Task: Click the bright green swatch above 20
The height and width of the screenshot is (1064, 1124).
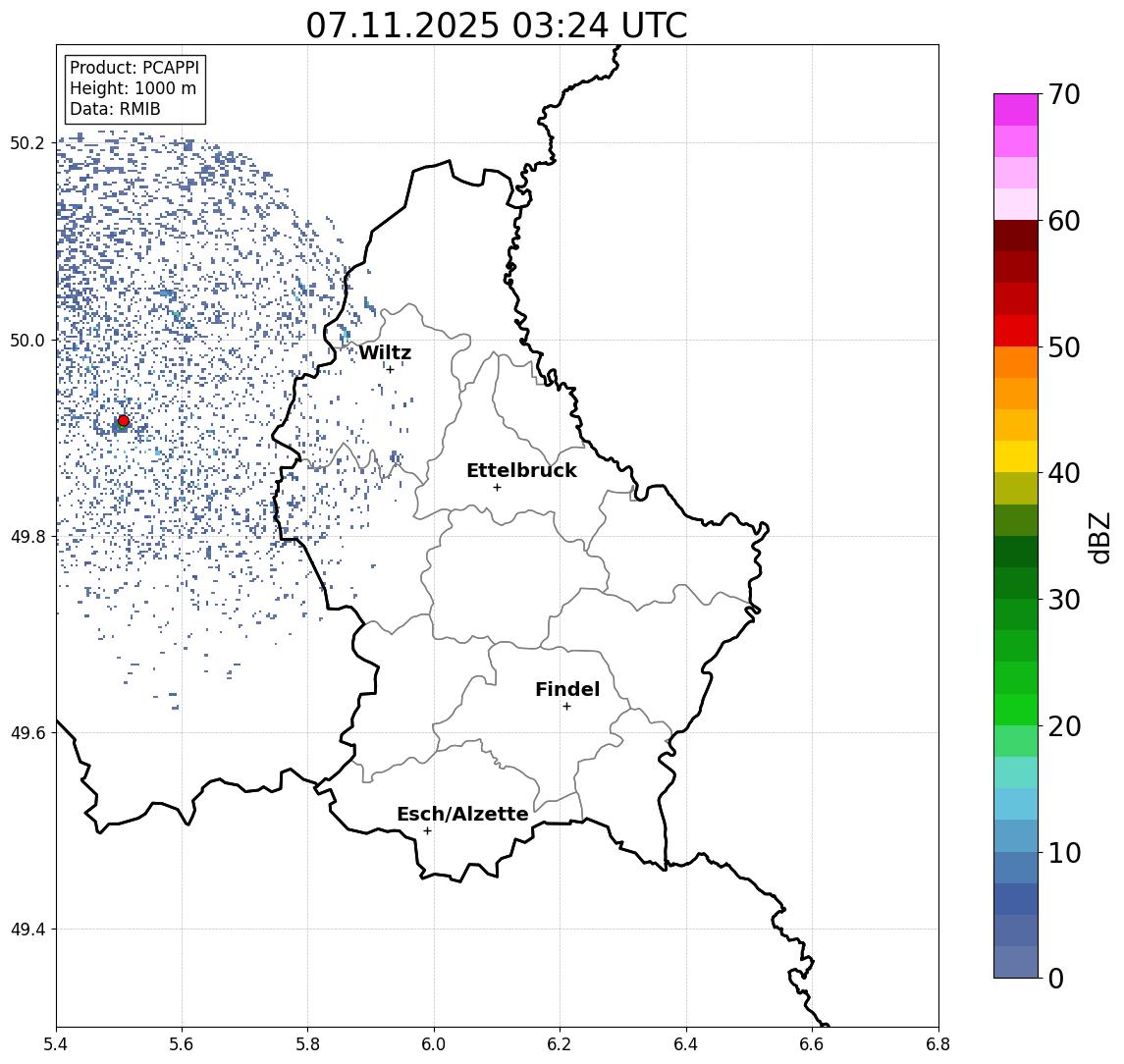Action: [x=1016, y=710]
